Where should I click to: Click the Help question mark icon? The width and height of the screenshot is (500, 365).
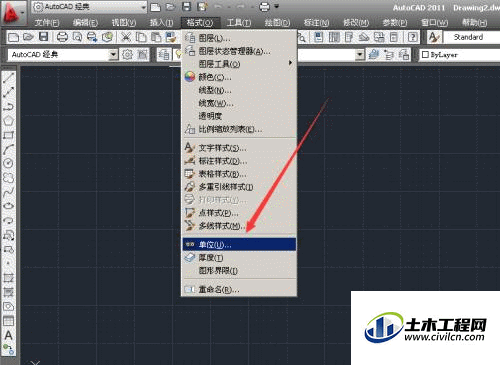click(413, 37)
